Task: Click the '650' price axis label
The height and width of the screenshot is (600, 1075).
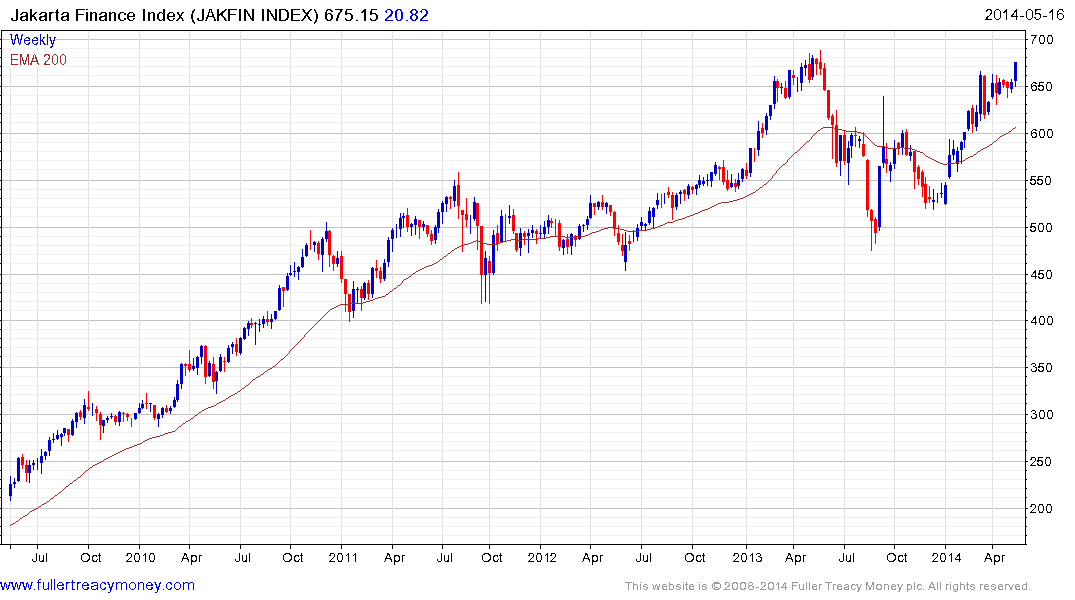Action: click(x=1041, y=87)
